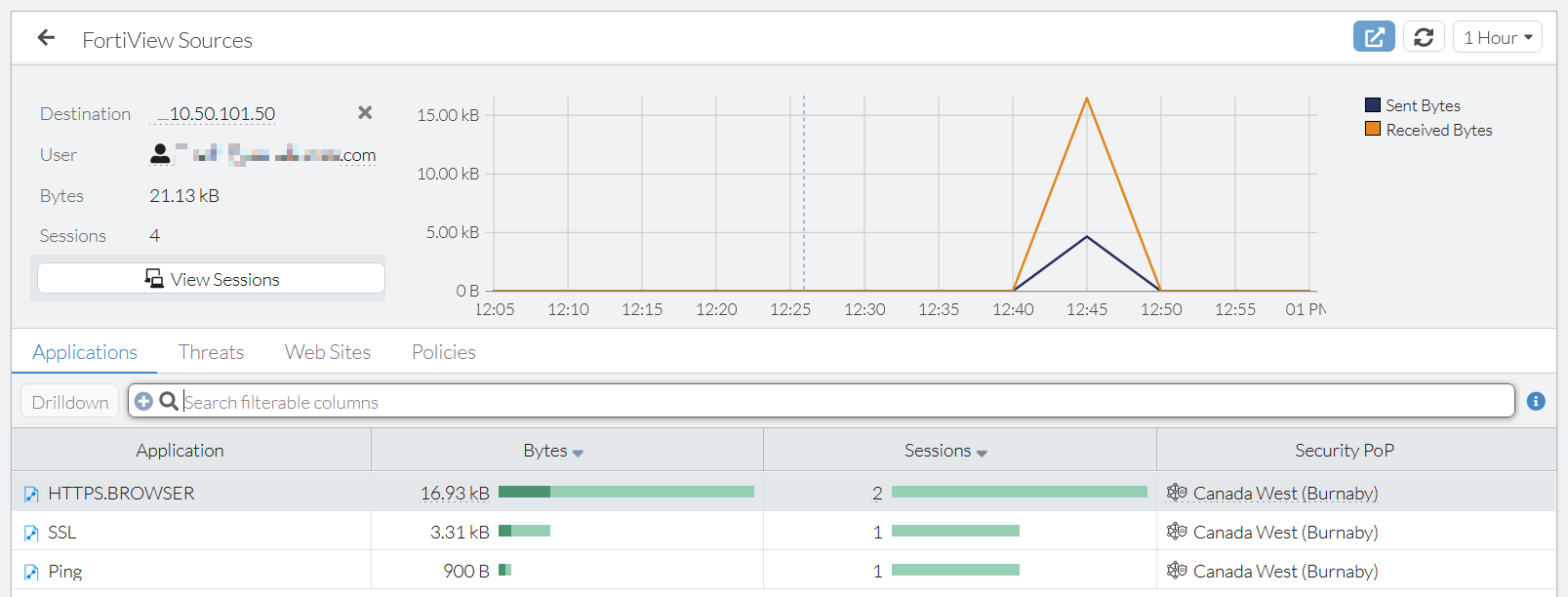Click Canada West (Burnaby) in Ping row

pos(1285,571)
